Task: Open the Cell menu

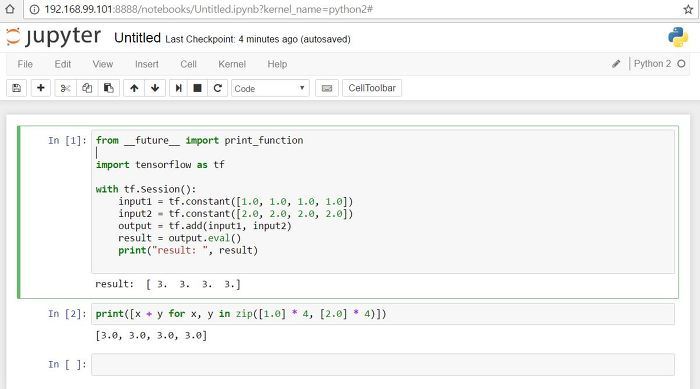Action: click(188, 64)
